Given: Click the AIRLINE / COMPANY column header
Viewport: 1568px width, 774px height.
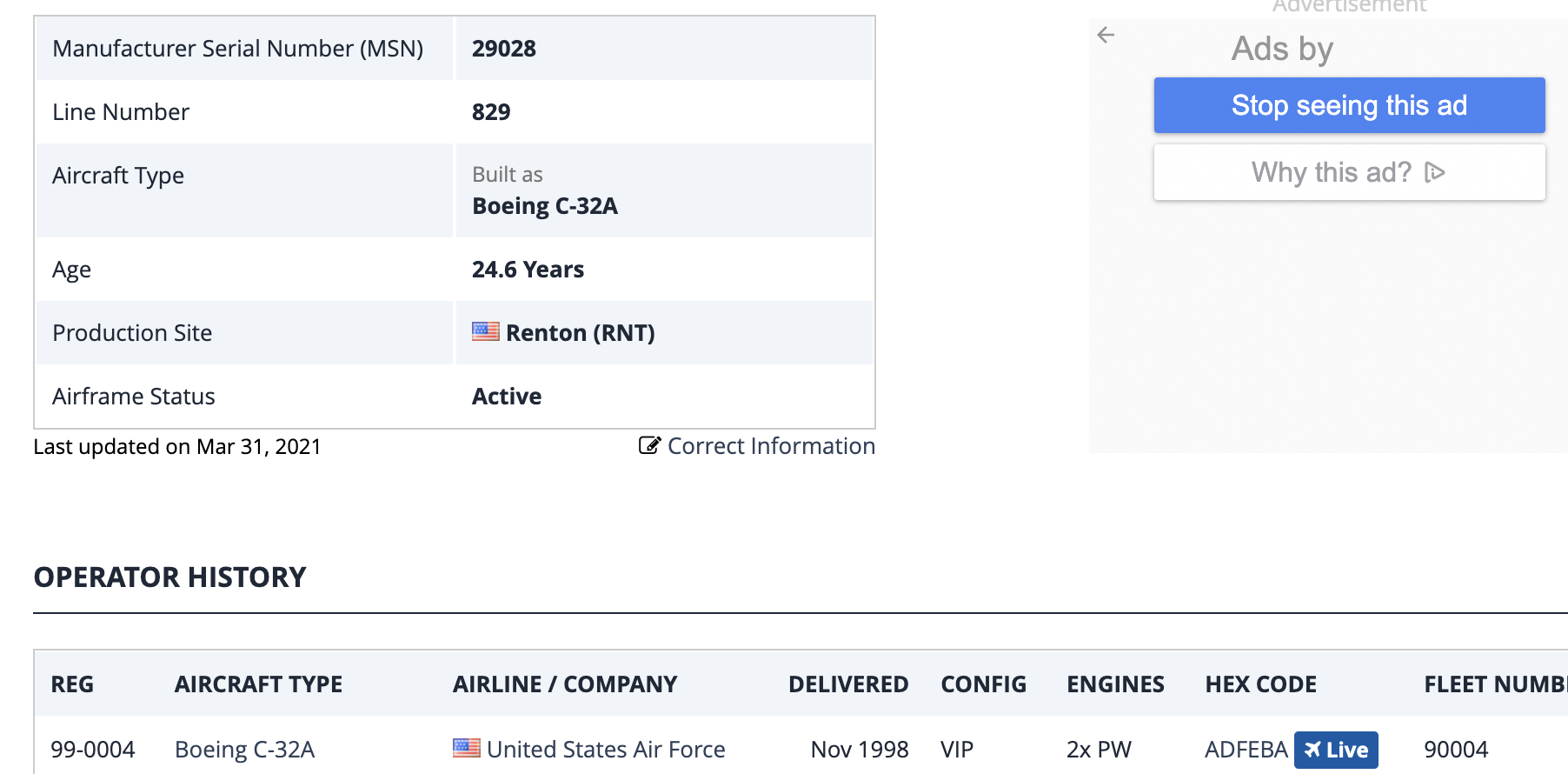Looking at the screenshot, I should pos(564,684).
